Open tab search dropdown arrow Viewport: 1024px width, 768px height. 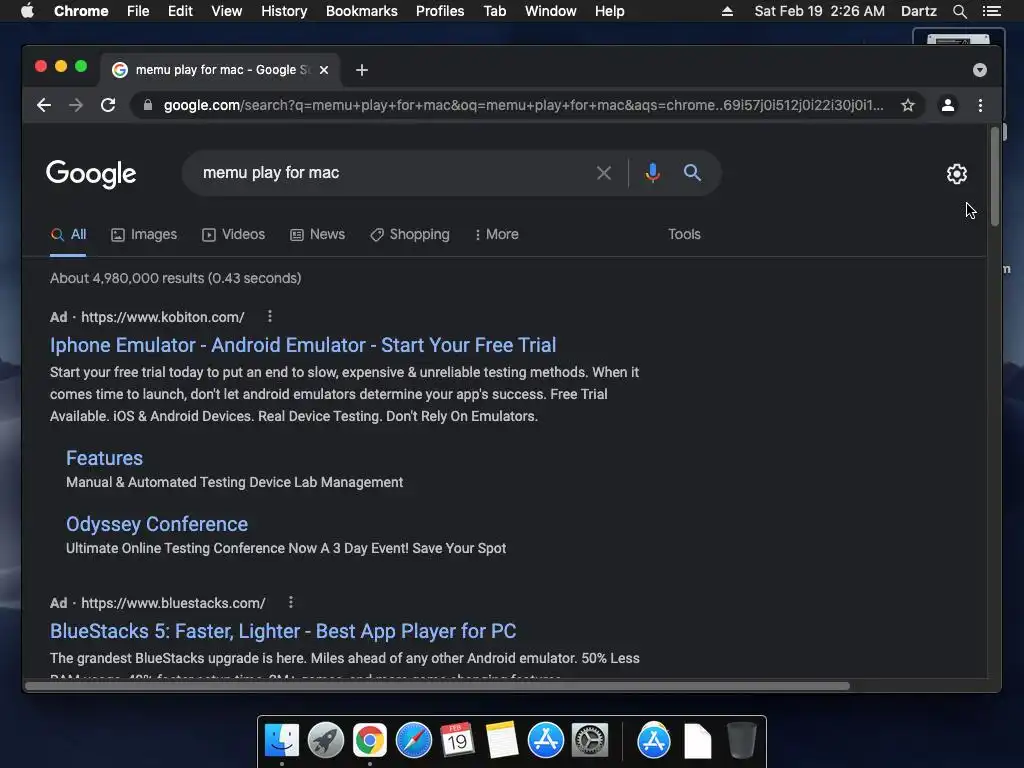[980, 70]
